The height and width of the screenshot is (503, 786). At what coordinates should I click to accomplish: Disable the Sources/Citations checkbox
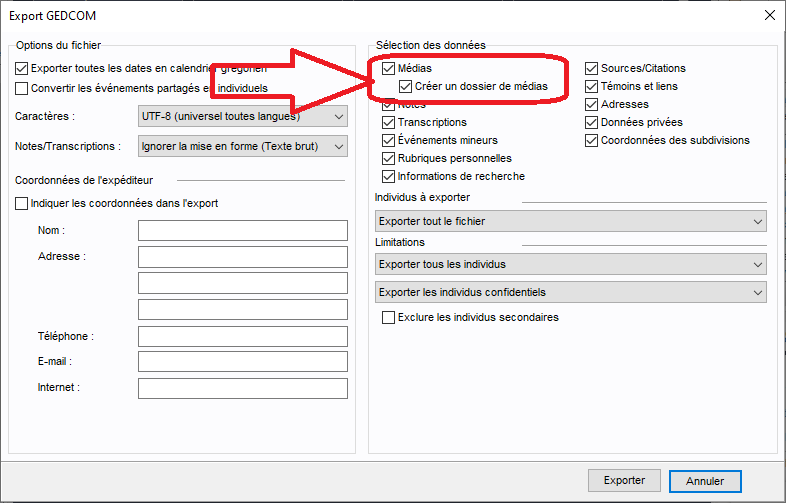tap(592, 69)
